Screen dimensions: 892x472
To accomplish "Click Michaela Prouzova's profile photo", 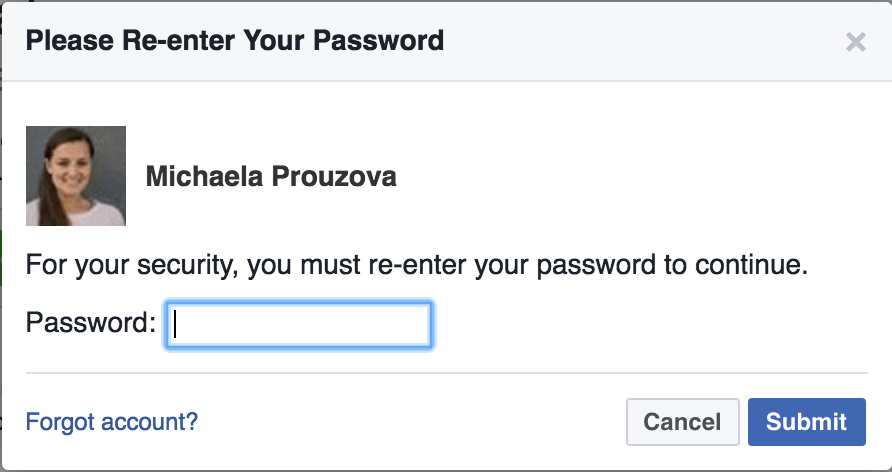I will coord(76,176).
